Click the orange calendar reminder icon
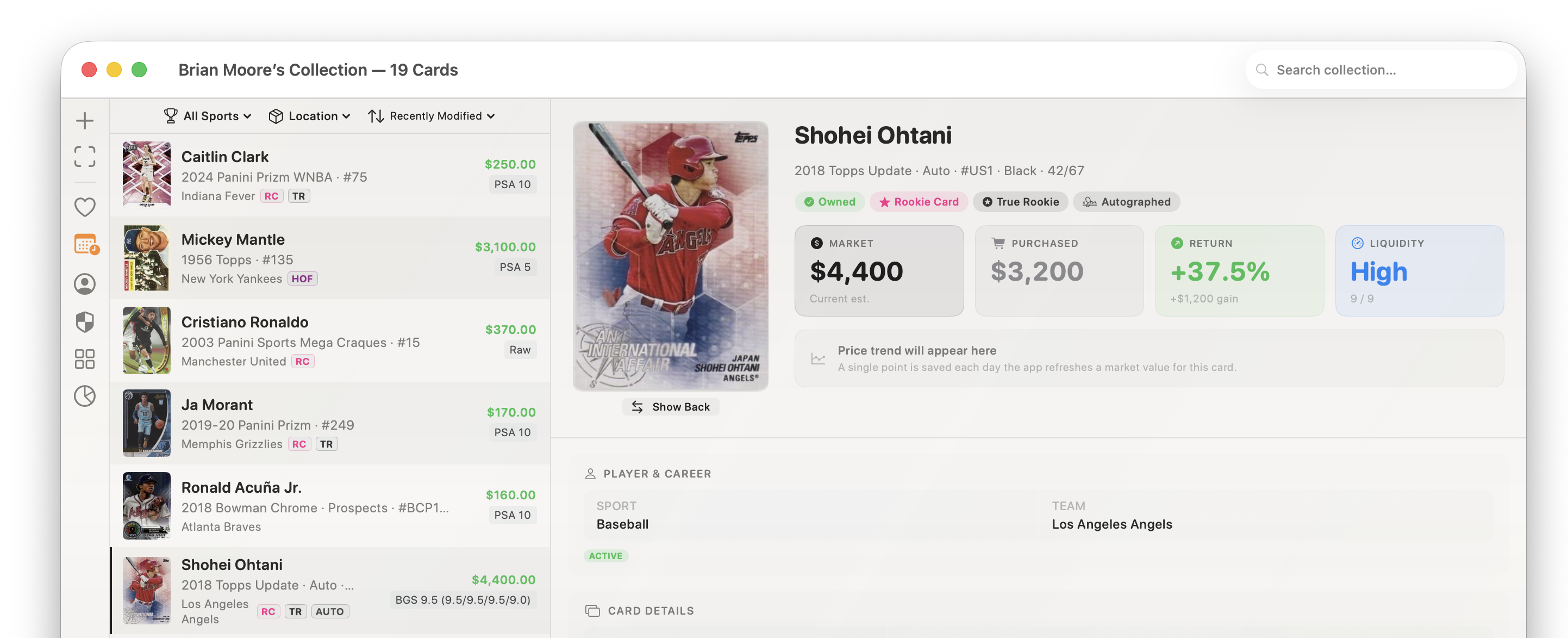This screenshot has width=1568, height=638. point(85,245)
